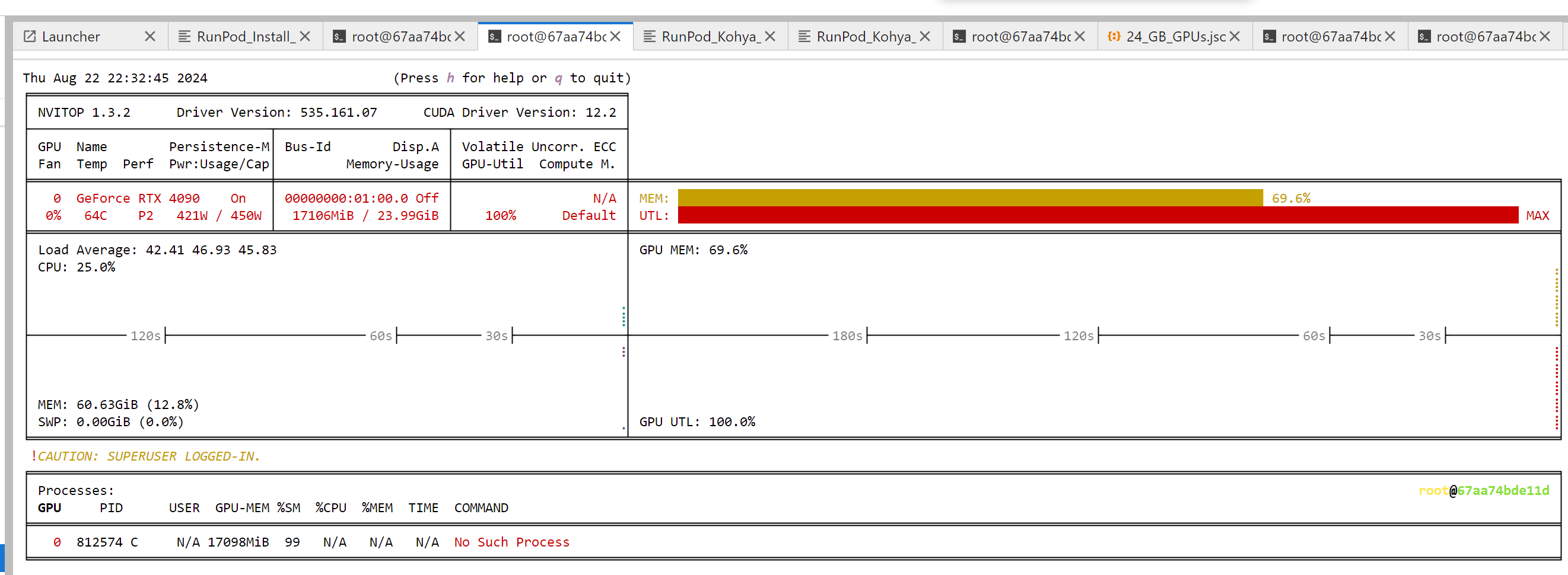The height and width of the screenshot is (575, 1568).
Task: Click the 'SWP: 0.00GiB (0.0%)' swap line
Action: tap(111, 421)
